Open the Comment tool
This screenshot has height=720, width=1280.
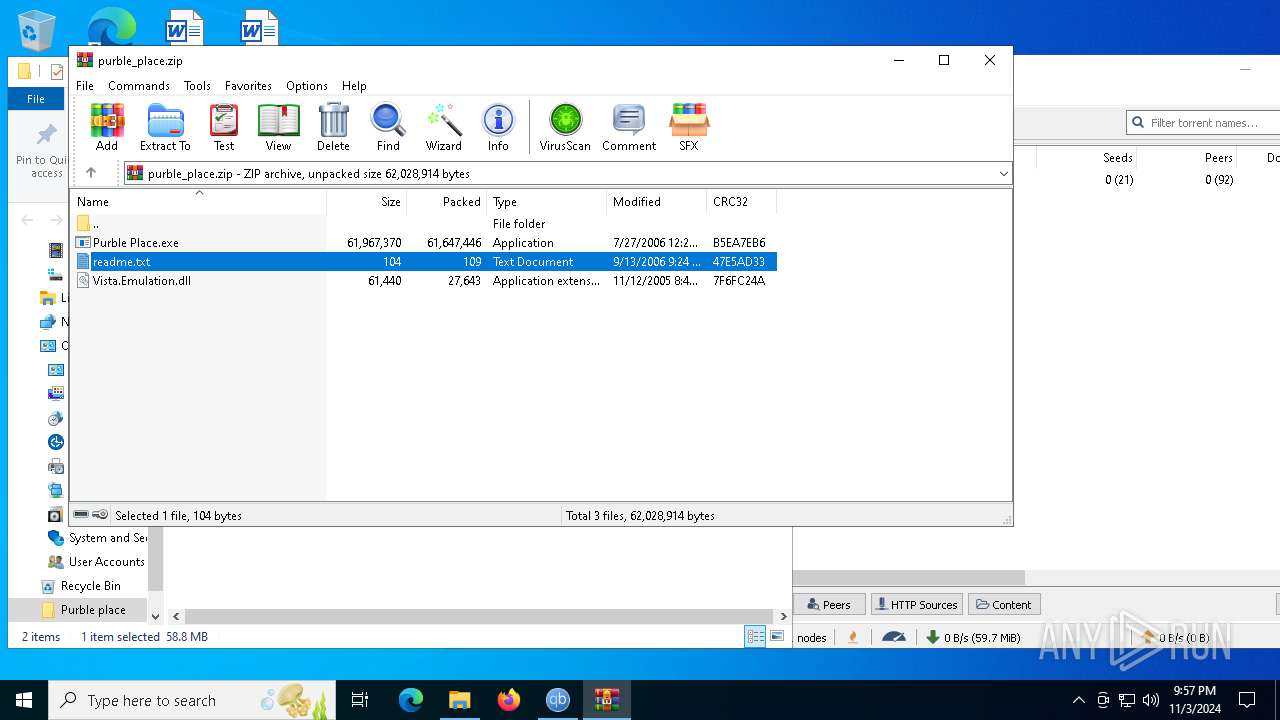tap(629, 127)
